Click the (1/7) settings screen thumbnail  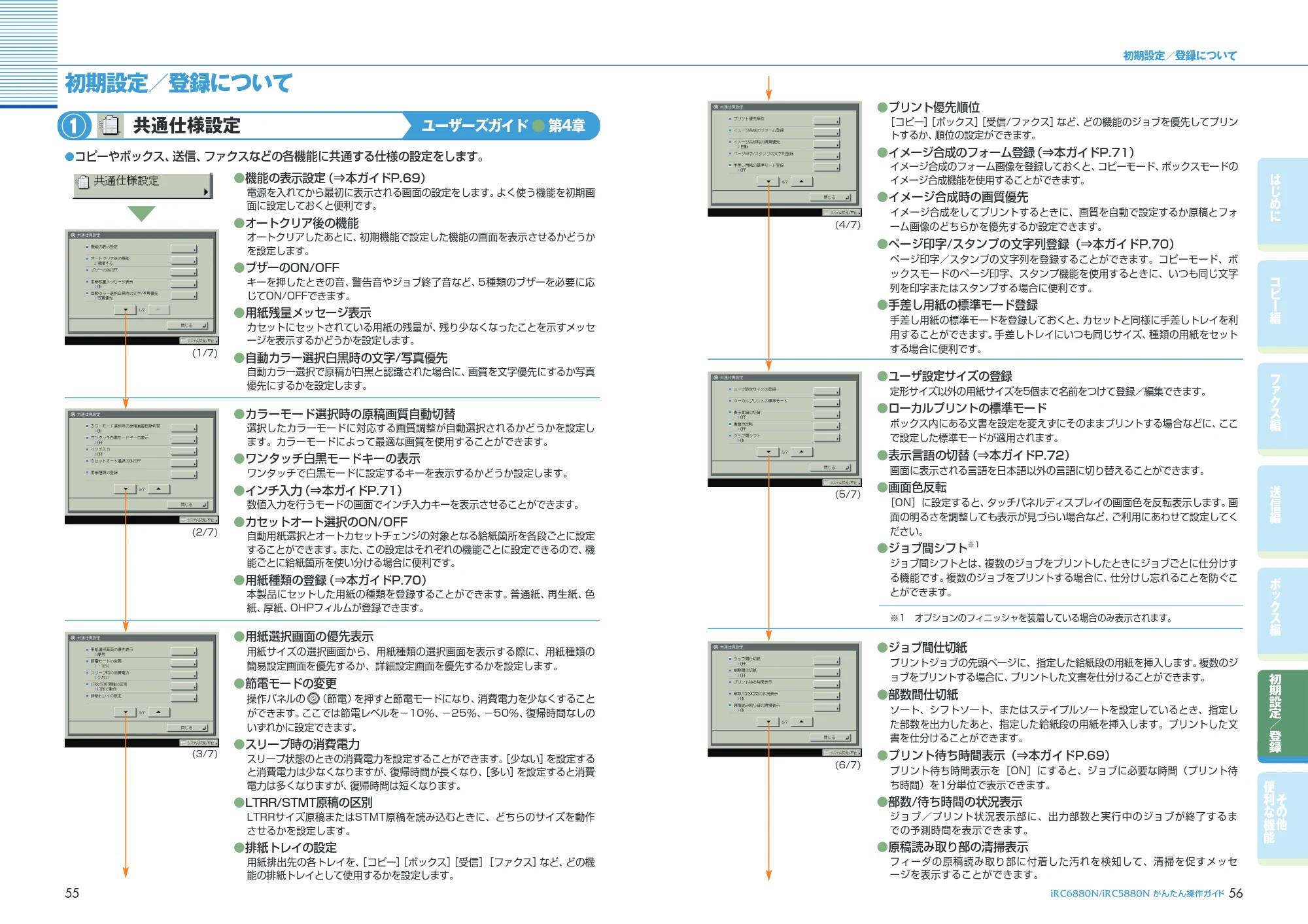pos(141,287)
